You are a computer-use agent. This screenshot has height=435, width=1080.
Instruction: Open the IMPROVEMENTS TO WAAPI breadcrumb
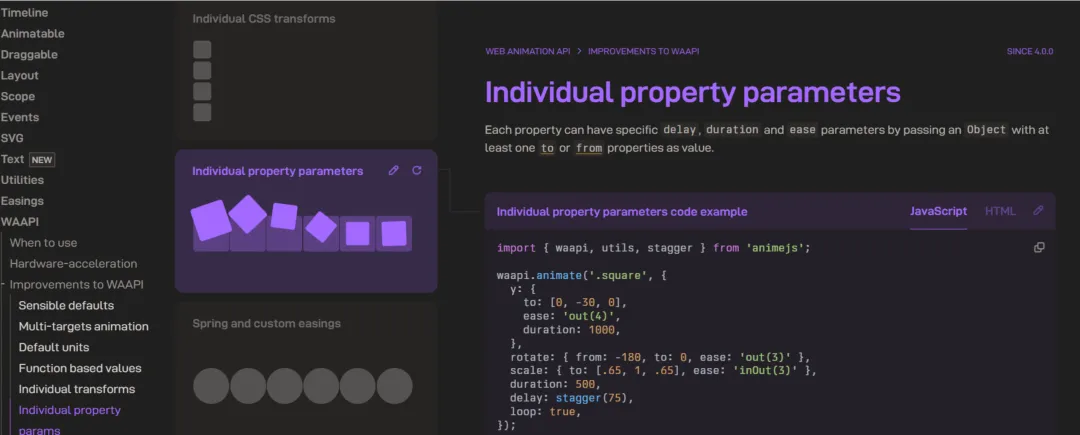[643, 51]
